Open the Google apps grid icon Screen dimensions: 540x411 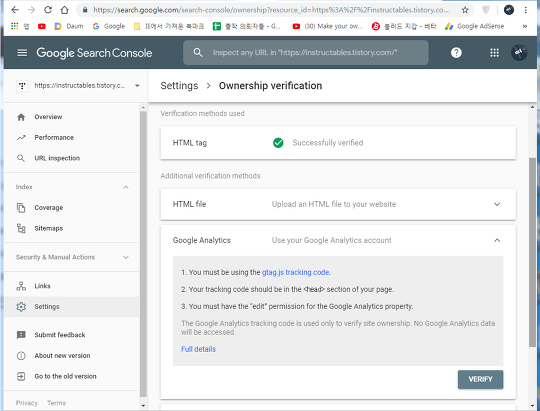point(494,53)
